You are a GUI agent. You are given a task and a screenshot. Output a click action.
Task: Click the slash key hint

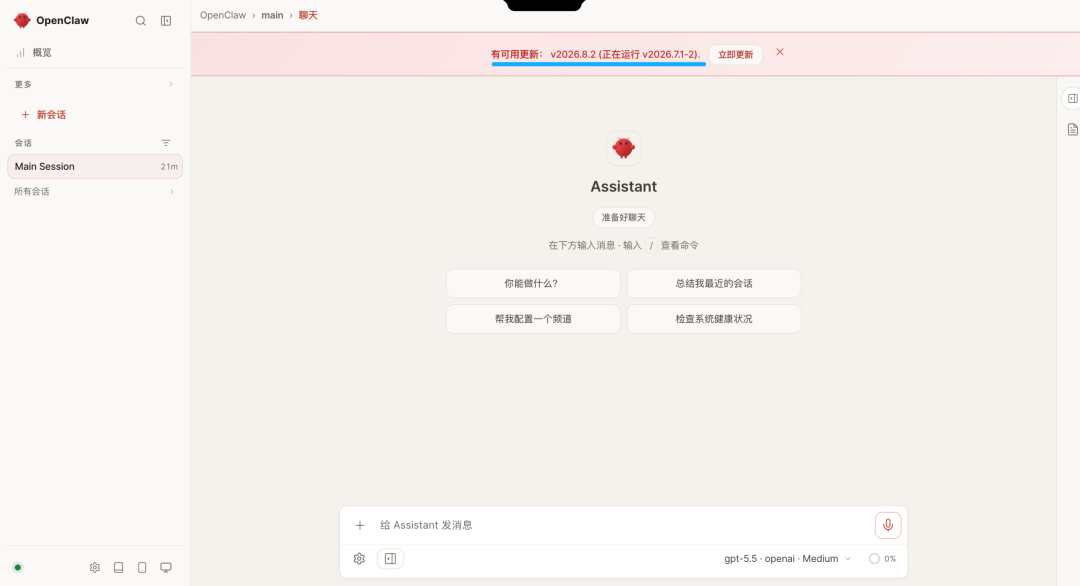[x=651, y=245]
